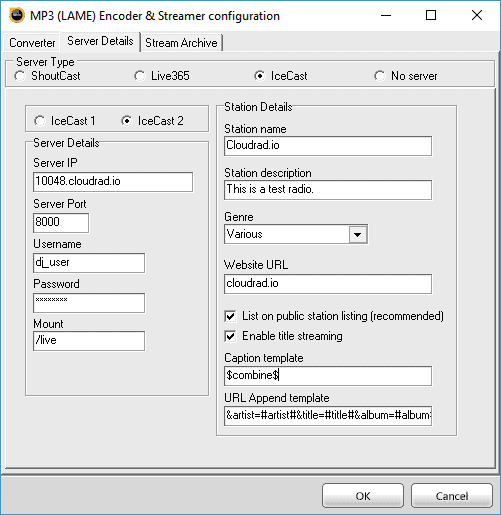Click the app icon in title bar

pyautogui.click(x=17, y=15)
